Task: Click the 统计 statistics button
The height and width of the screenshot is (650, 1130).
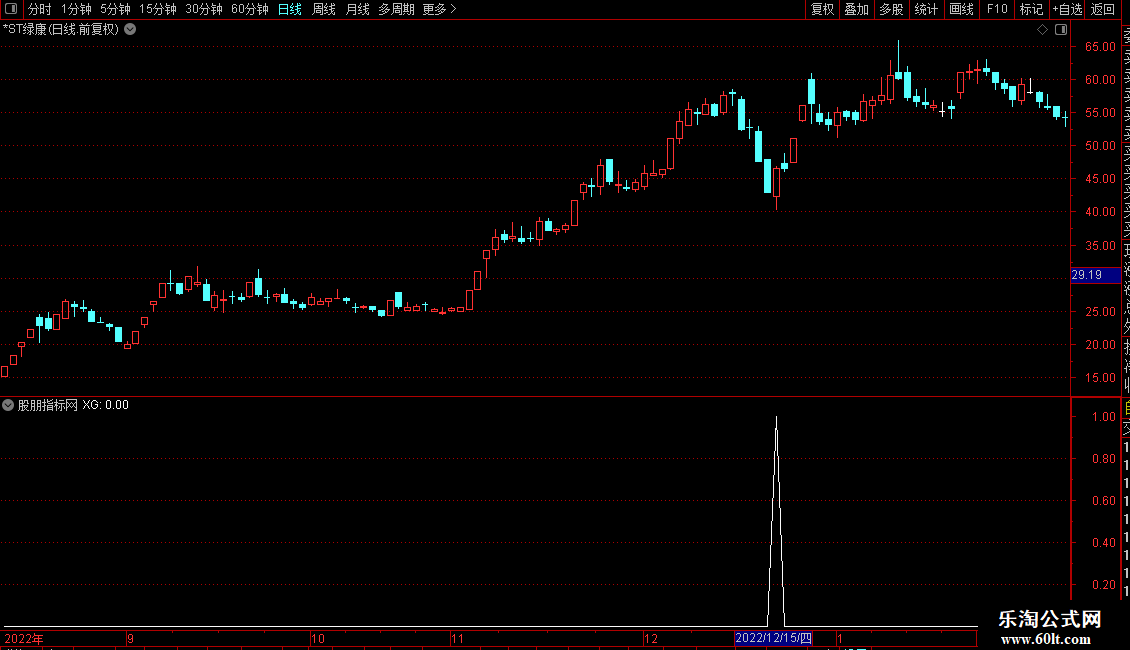Action: [926, 9]
